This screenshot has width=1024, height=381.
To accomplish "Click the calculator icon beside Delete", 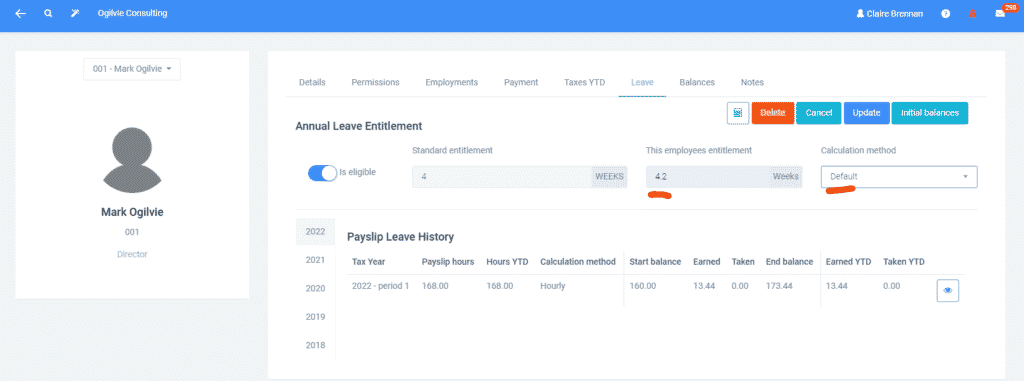I will coord(738,113).
